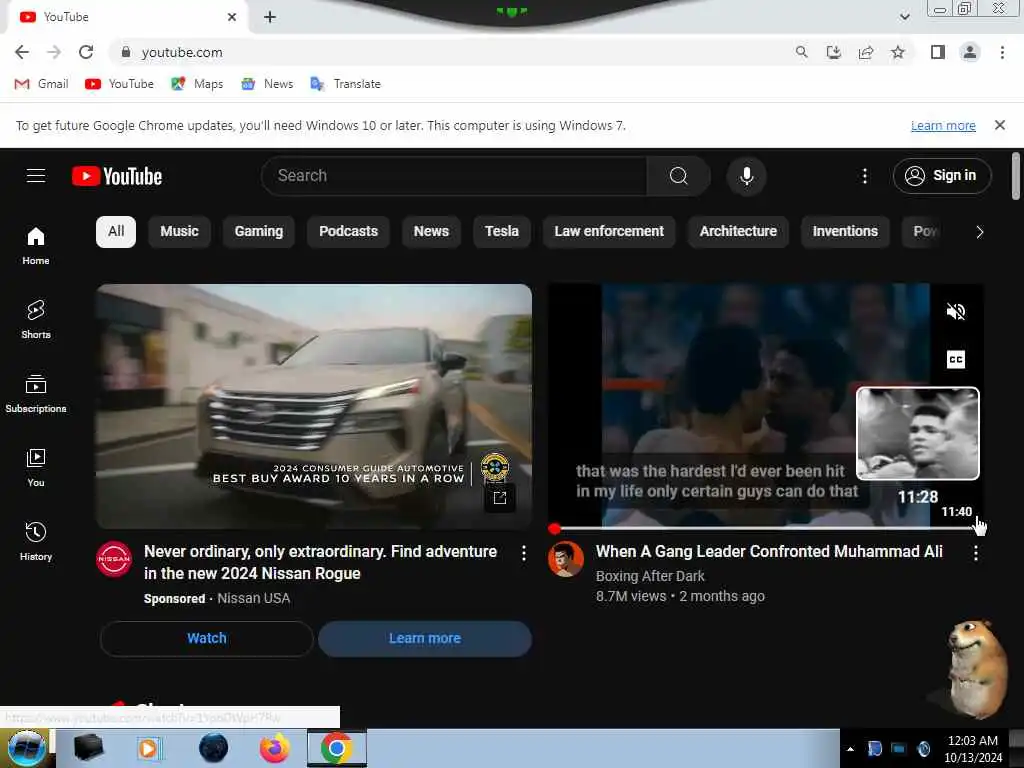1024x768 pixels.
Task: Expand tab search dropdown arrow
Action: [904, 17]
